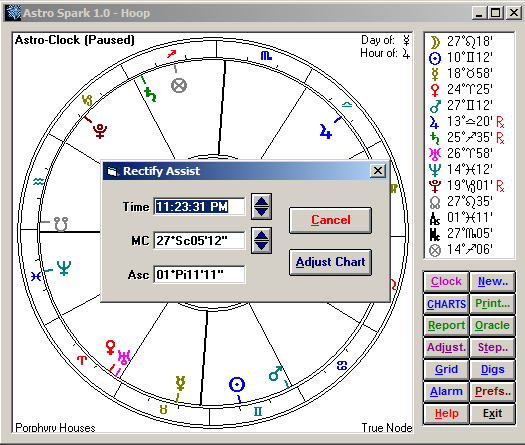
Task: Click the Time field showing 11:23:31 PM
Action: 199,206
